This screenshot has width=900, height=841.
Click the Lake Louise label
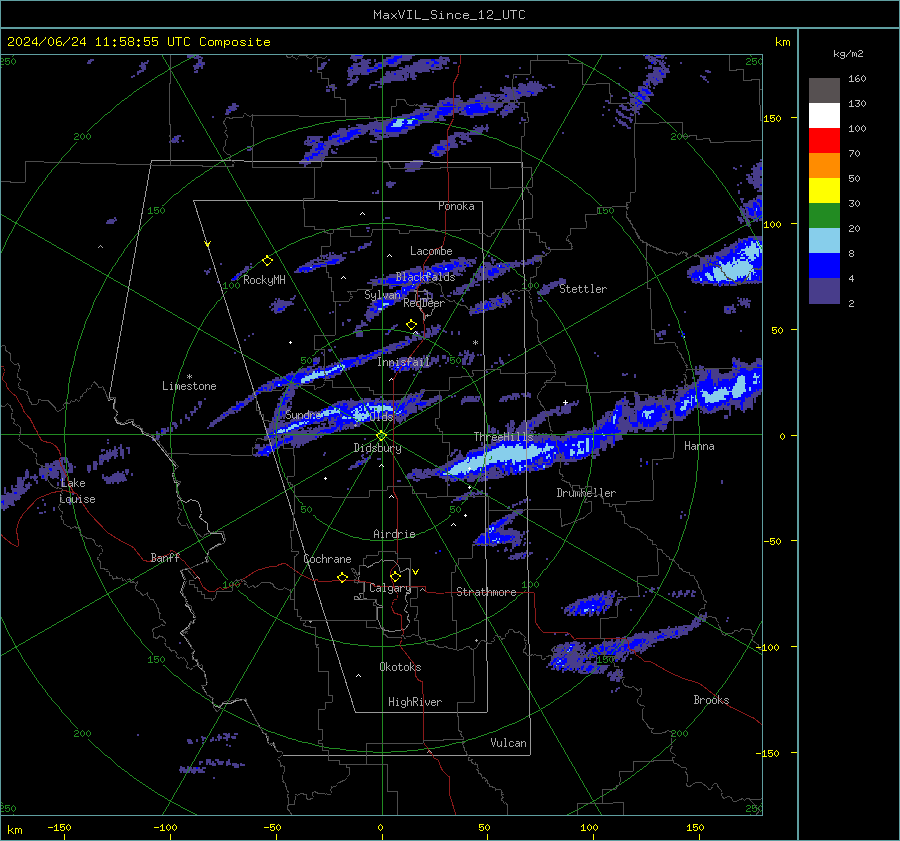(x=77, y=491)
